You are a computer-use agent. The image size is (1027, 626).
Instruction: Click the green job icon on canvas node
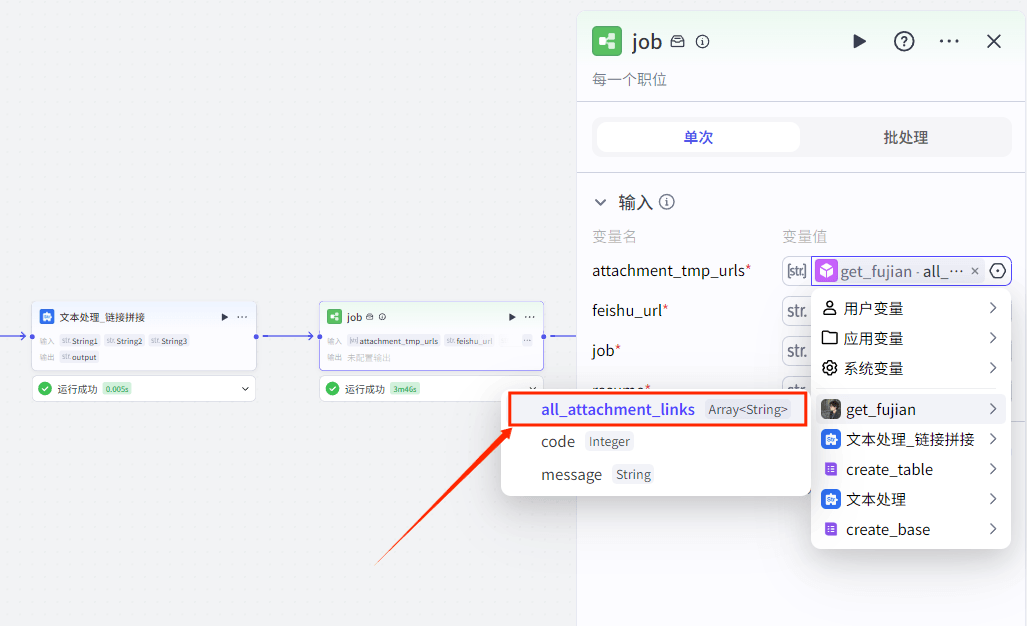(x=334, y=317)
